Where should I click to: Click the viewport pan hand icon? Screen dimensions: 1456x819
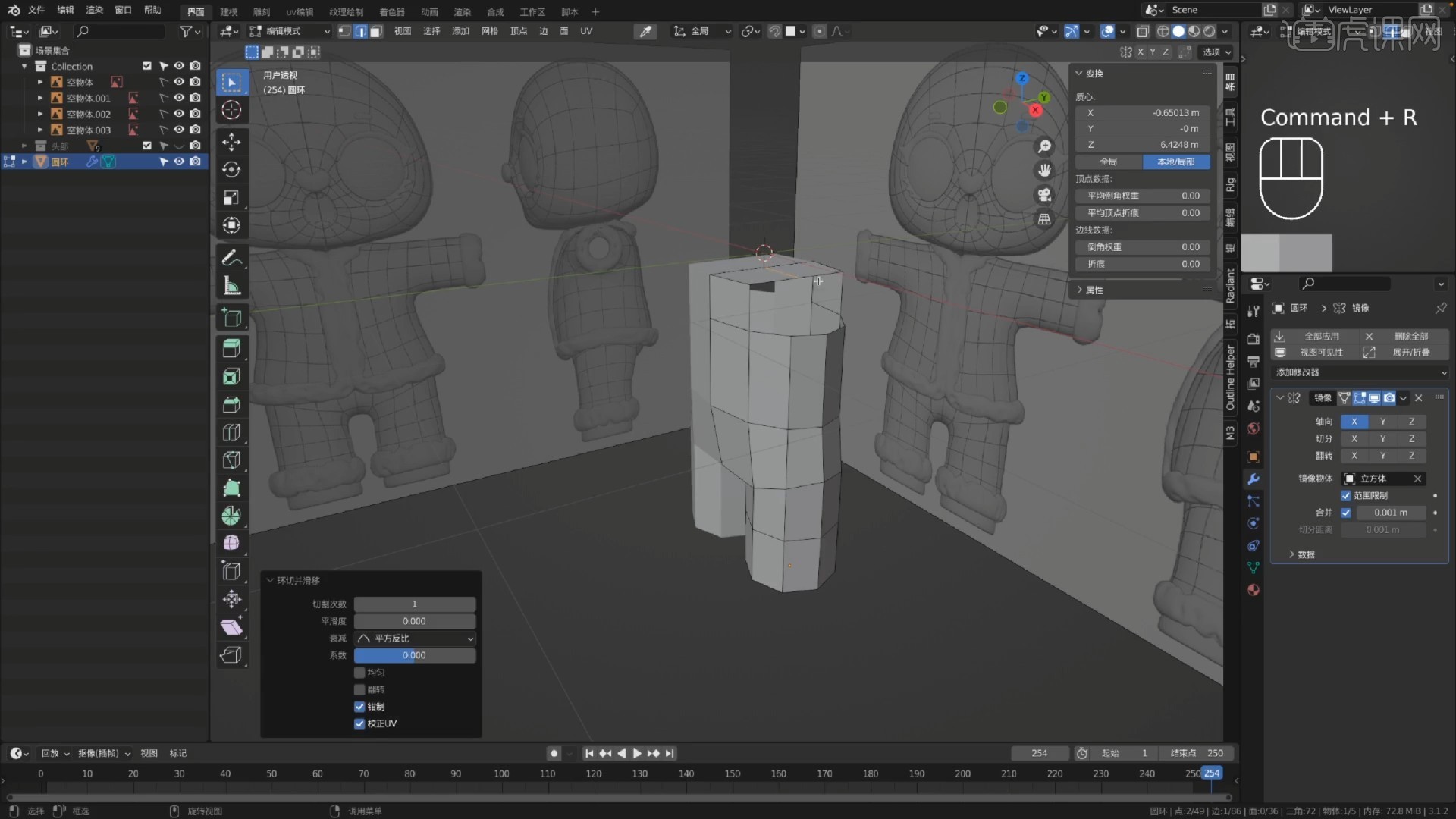[1044, 171]
